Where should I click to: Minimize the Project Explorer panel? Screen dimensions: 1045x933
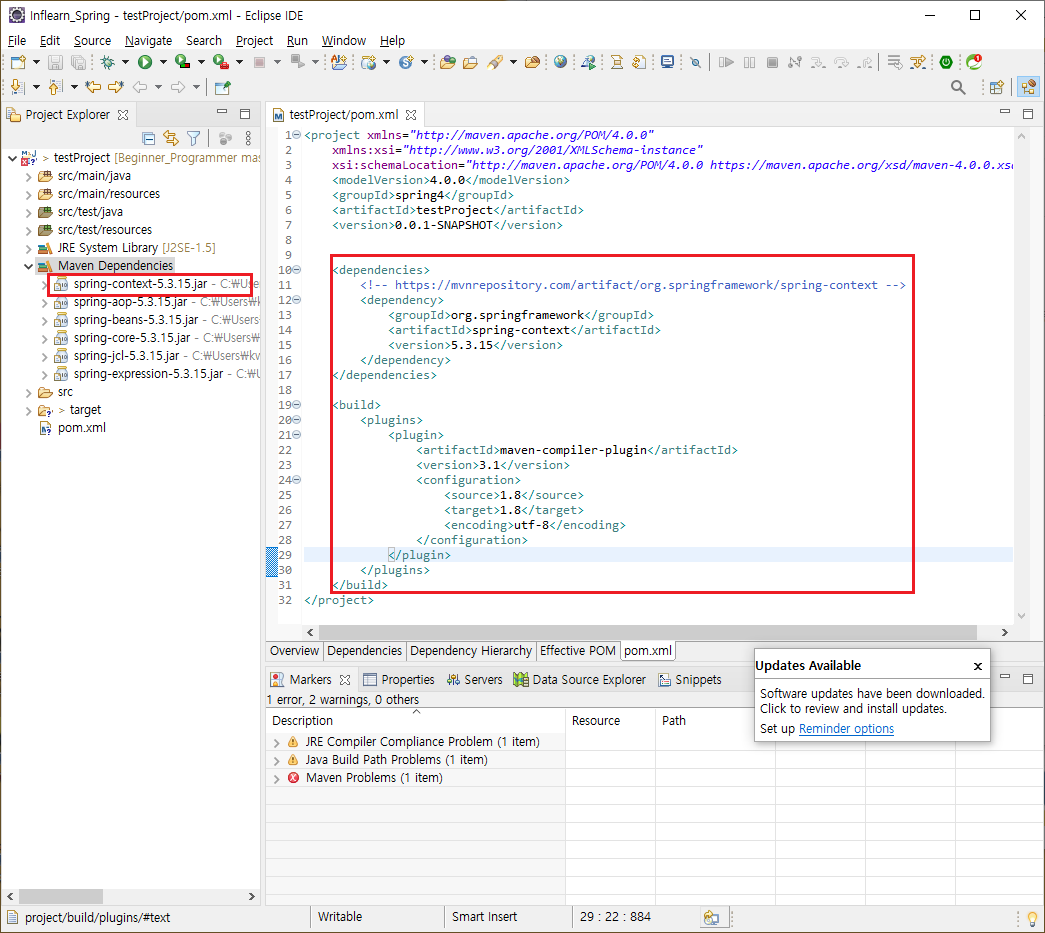[x=222, y=113]
